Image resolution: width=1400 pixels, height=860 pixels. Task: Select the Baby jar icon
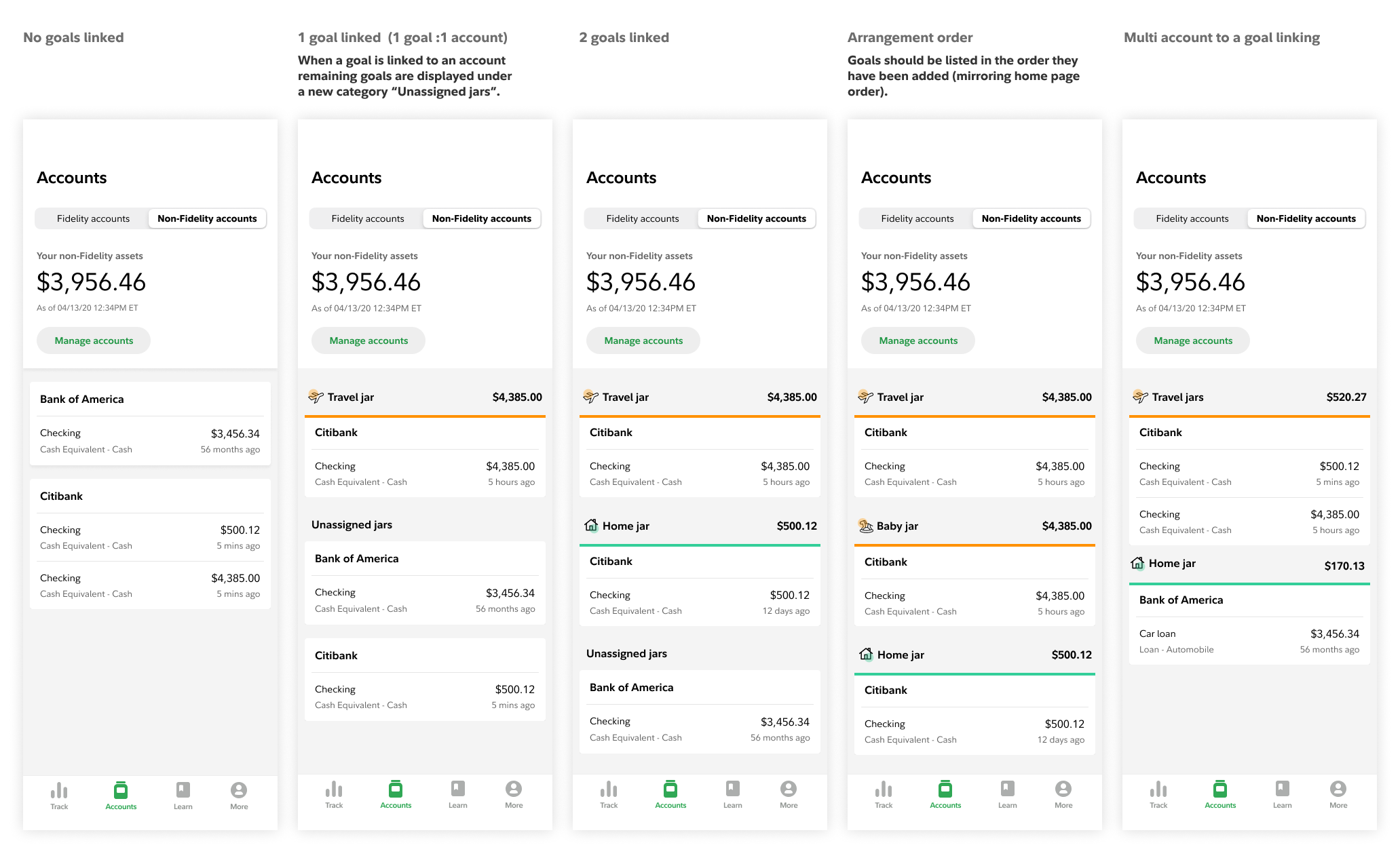point(866,526)
